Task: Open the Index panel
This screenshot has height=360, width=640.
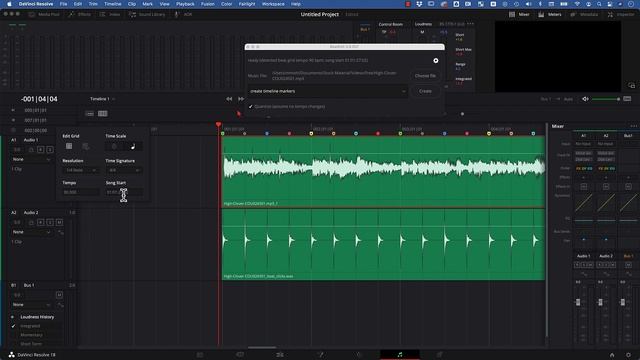Action: pyautogui.click(x=110, y=14)
